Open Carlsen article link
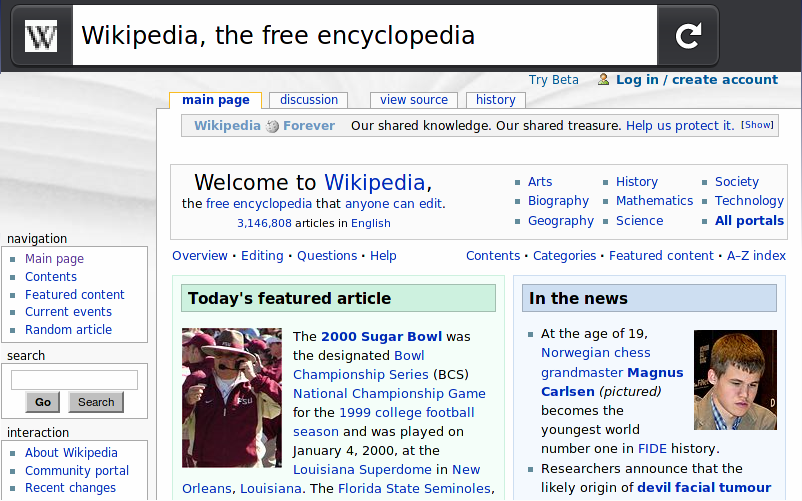The image size is (802, 501). 568,392
